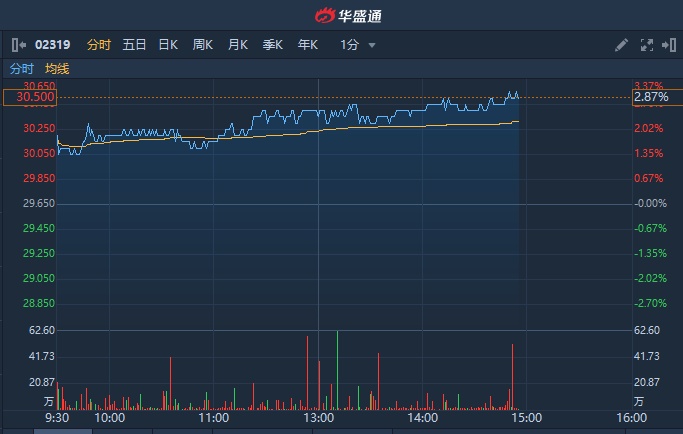This screenshot has width=683, height=434.
Task: Click the stock code 02319
Action: [52, 45]
